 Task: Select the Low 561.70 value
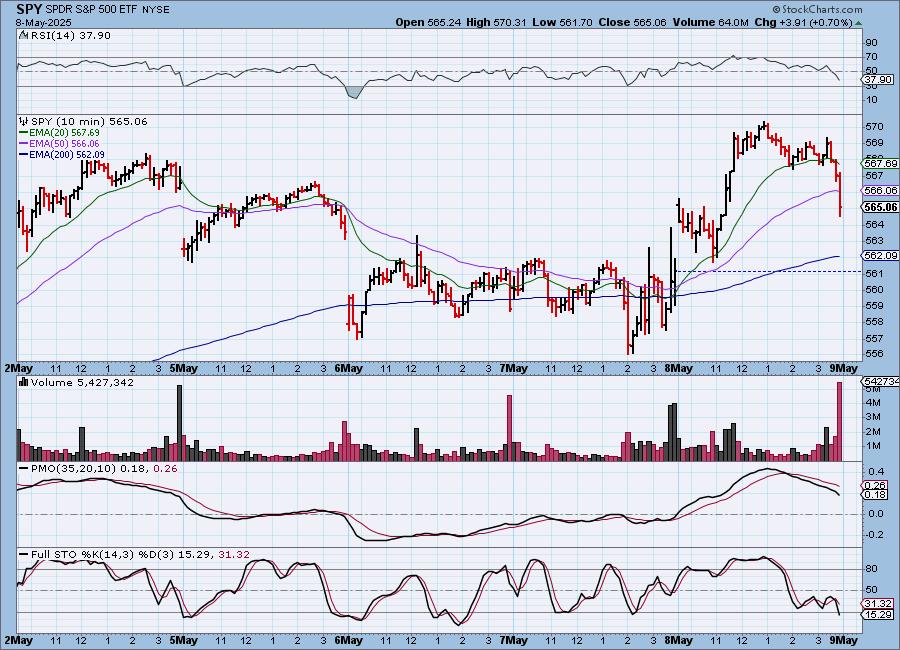tap(562, 22)
